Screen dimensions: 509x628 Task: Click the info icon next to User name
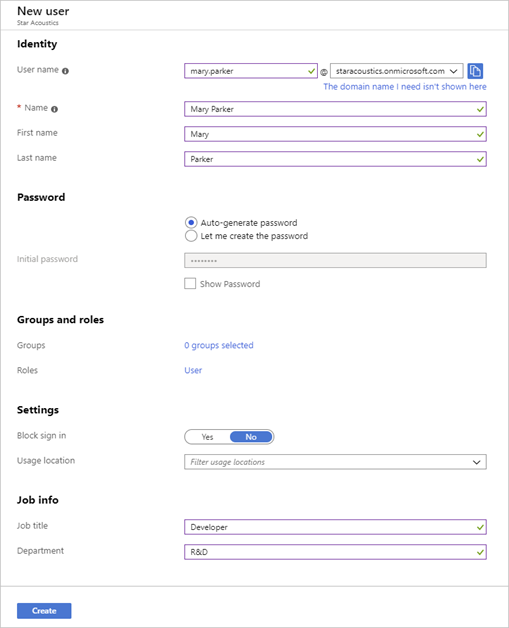[65, 71]
